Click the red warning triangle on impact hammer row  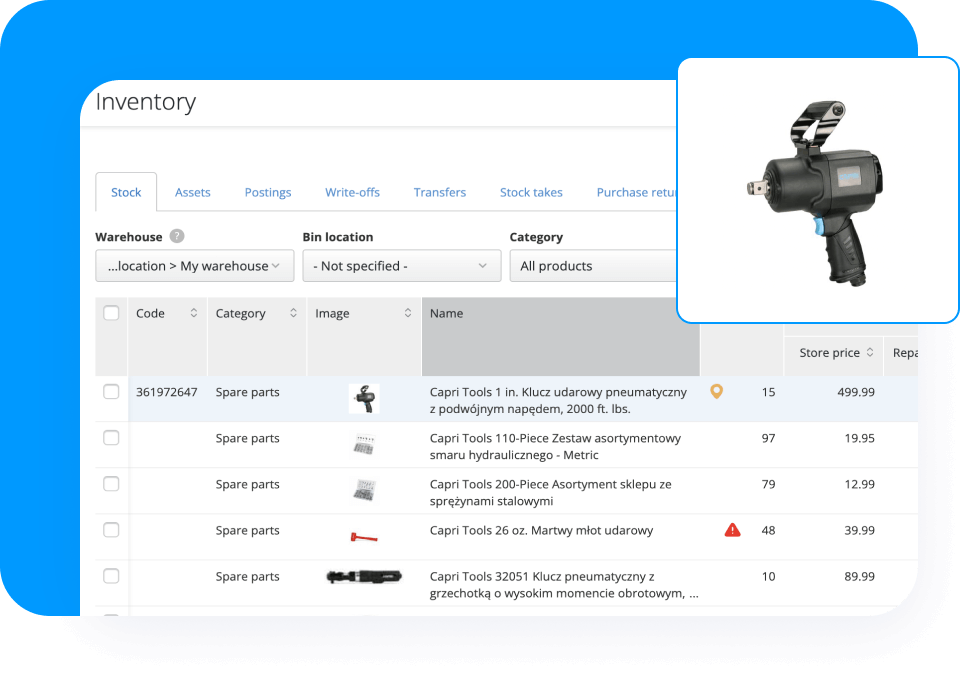pyautogui.click(x=732, y=529)
